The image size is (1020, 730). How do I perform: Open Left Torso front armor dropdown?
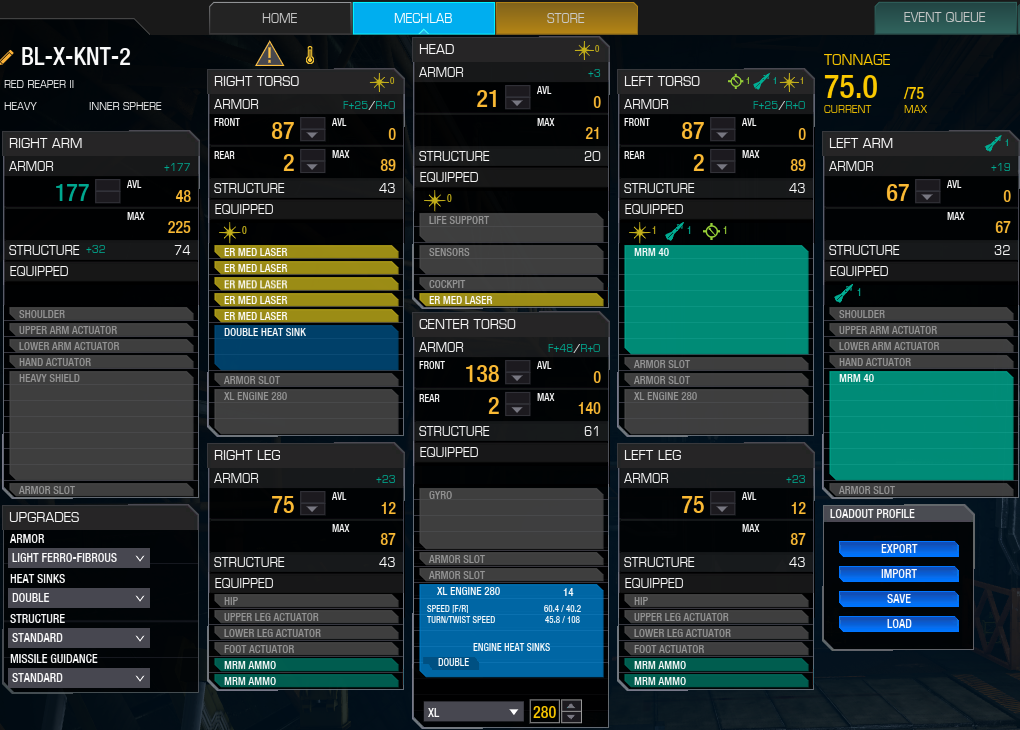pos(722,129)
